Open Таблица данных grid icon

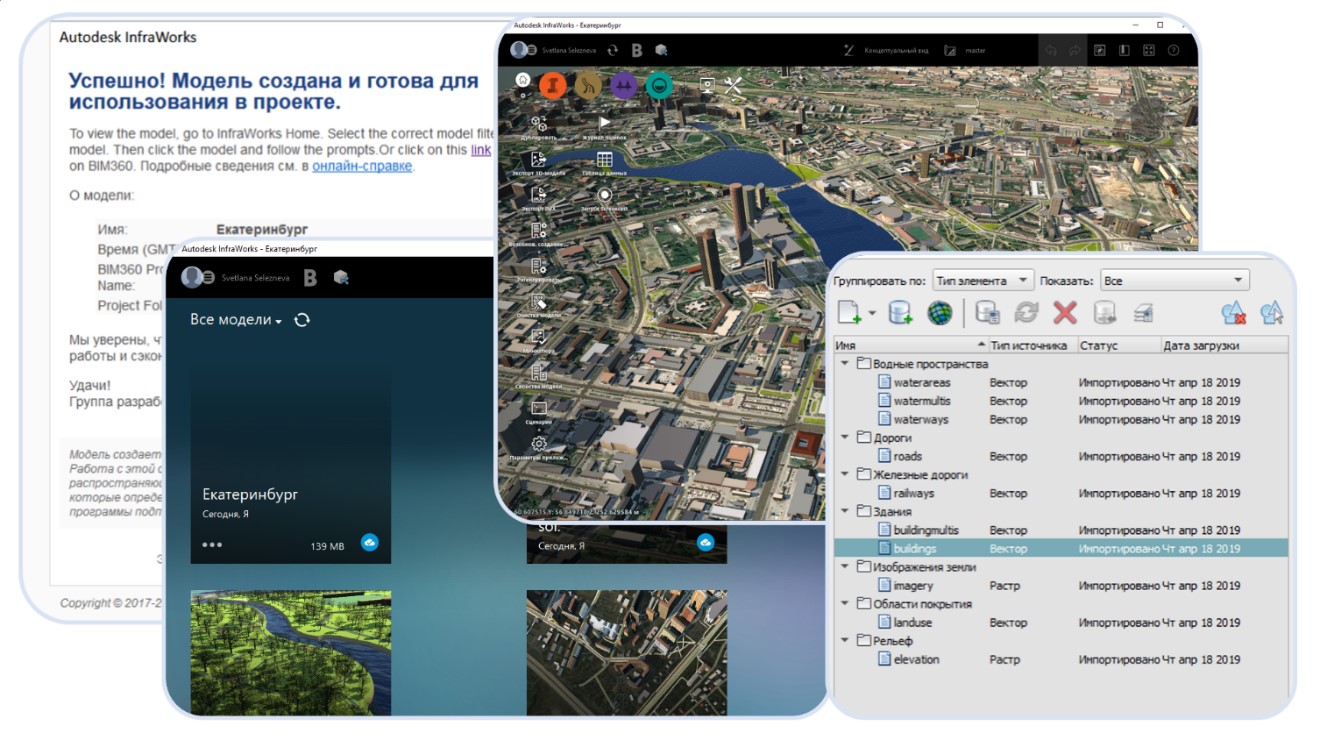[604, 159]
